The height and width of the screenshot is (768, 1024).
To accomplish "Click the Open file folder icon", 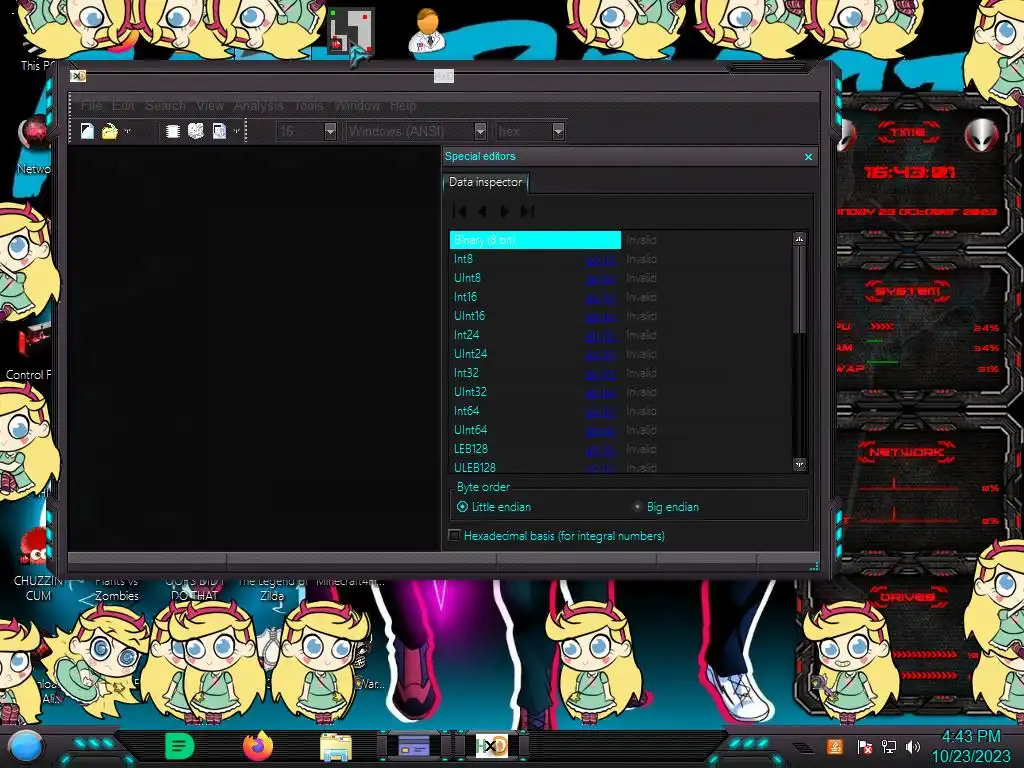I will [110, 131].
